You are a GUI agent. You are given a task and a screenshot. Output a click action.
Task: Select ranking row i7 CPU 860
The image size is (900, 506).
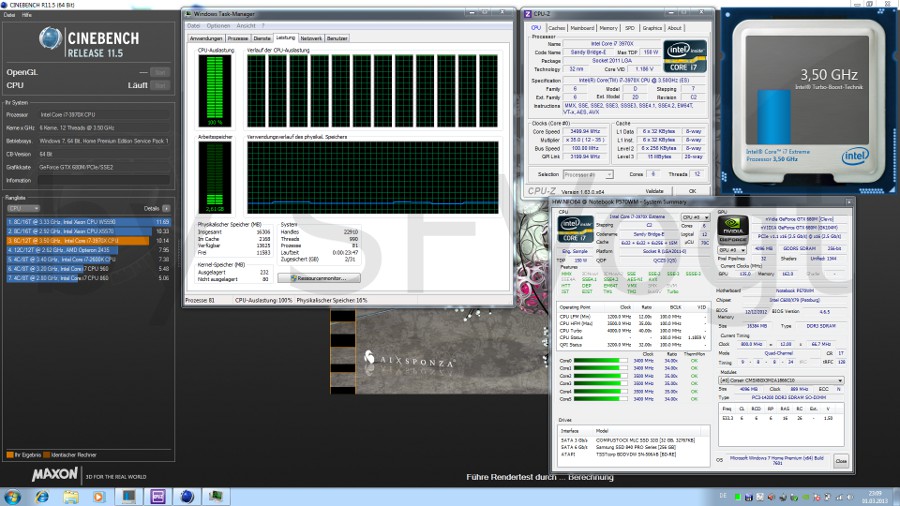pos(88,278)
